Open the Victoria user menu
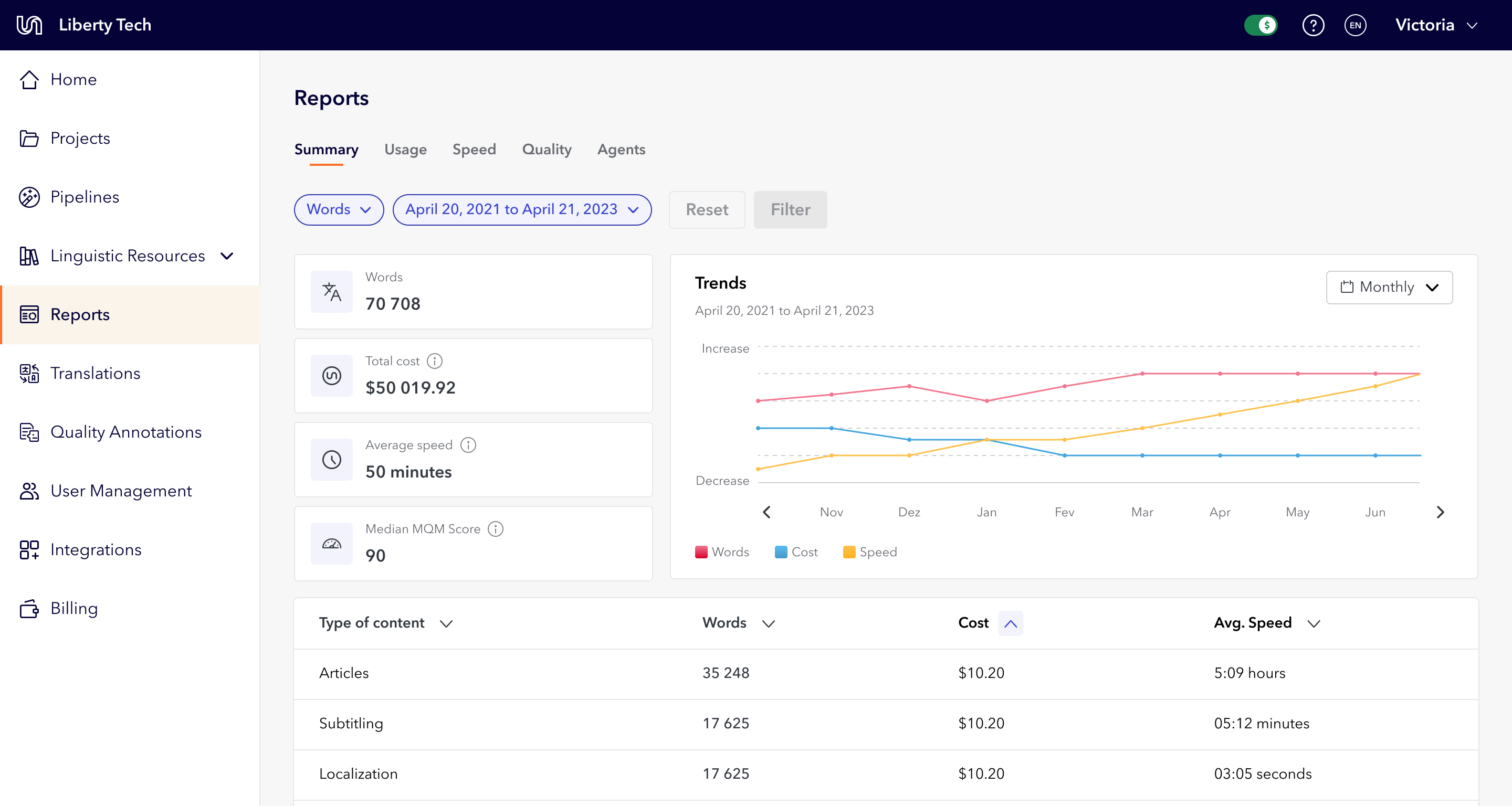 [x=1436, y=25]
